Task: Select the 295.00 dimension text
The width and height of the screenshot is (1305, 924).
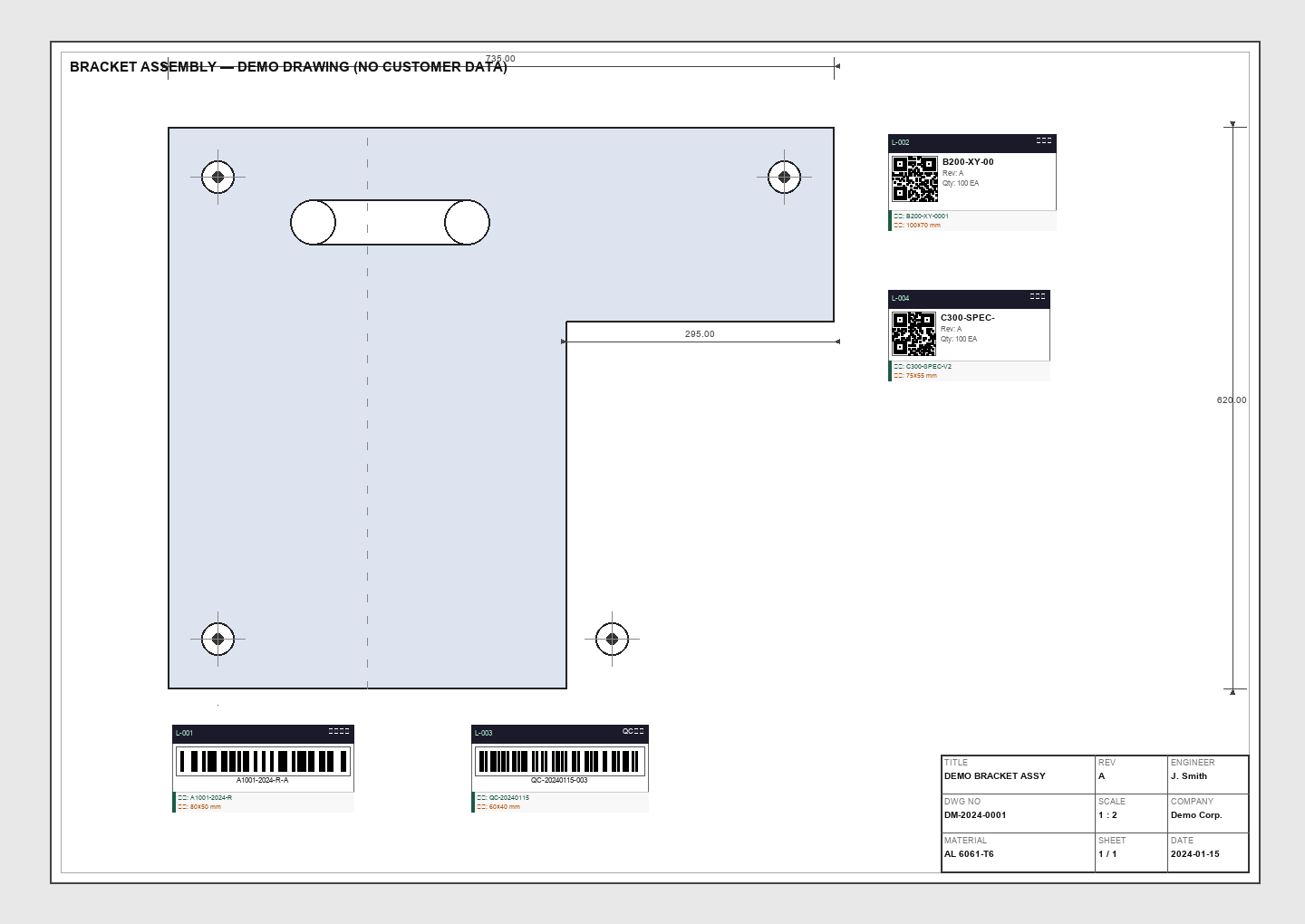Action: (x=700, y=334)
